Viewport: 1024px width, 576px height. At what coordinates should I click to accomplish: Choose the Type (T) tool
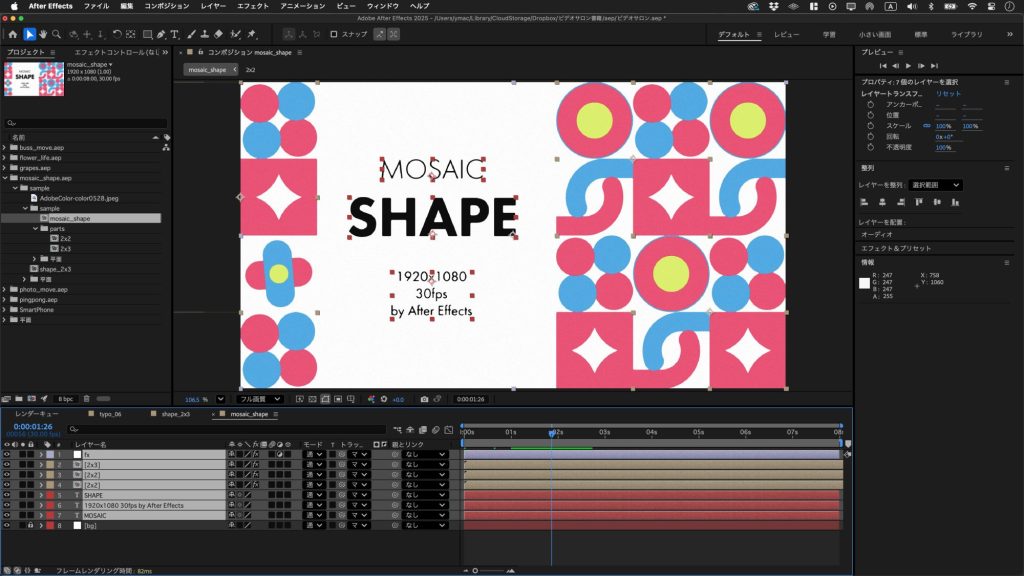click(175, 35)
